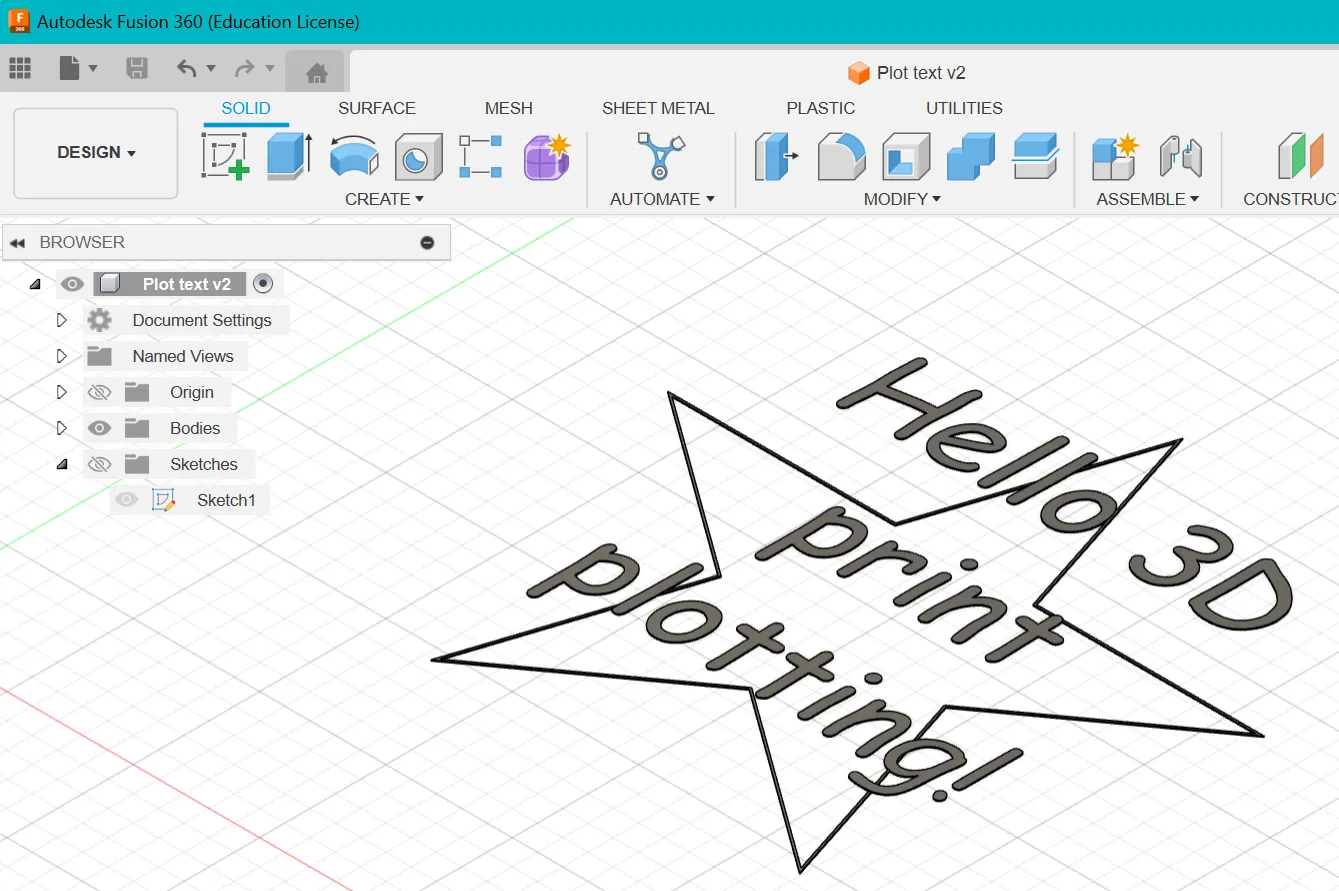This screenshot has width=1339, height=891.
Task: Activate the Plot text v2 component radio button
Action: [x=263, y=284]
